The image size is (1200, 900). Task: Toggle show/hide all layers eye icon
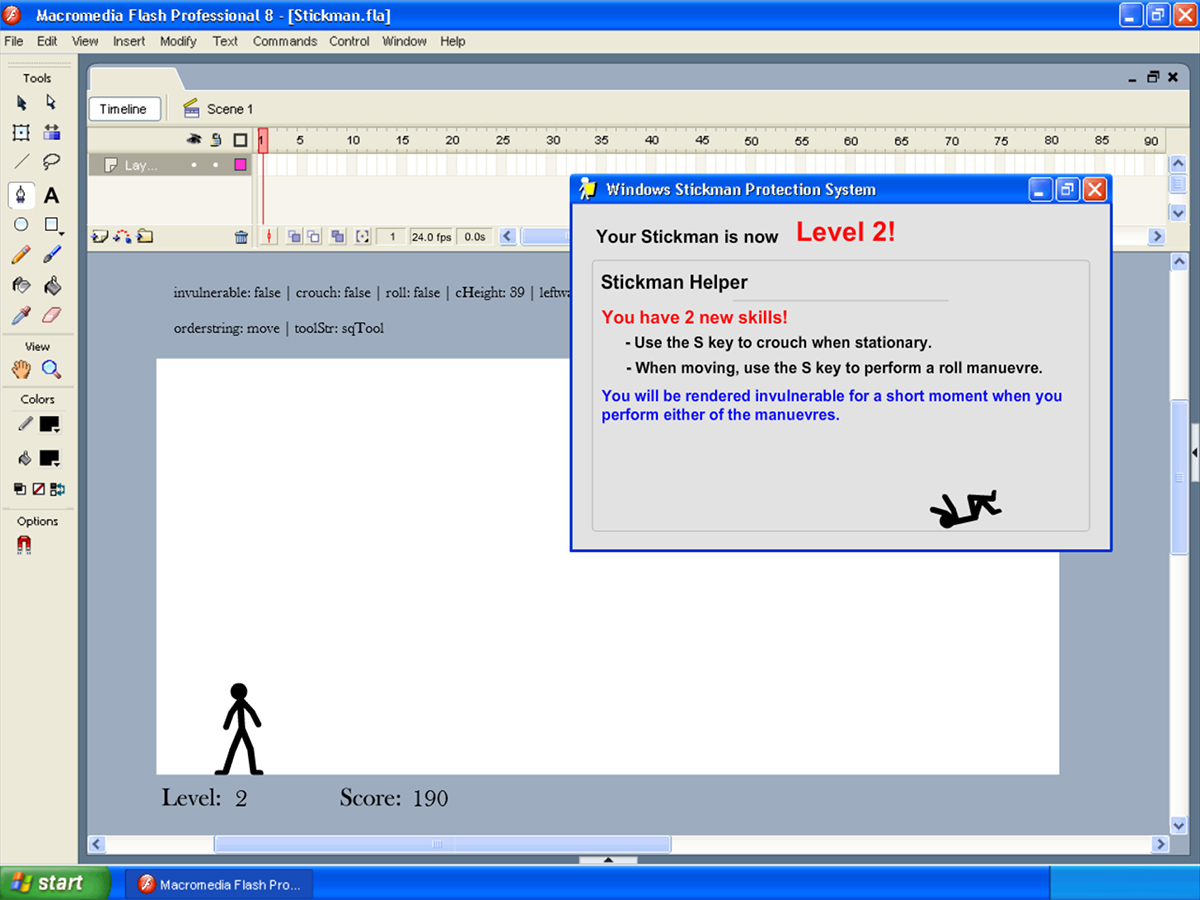coord(194,140)
